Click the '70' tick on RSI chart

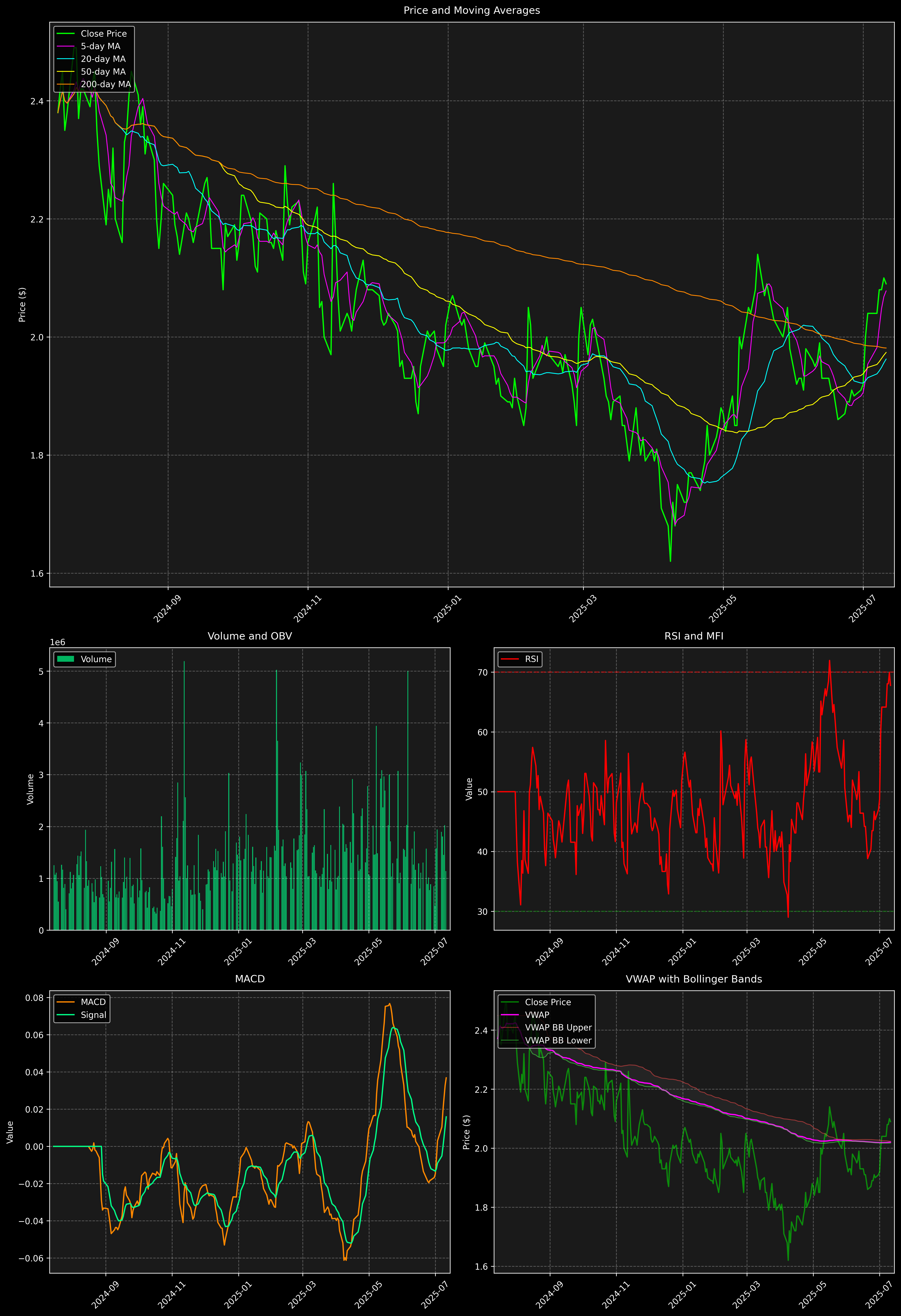point(482,673)
